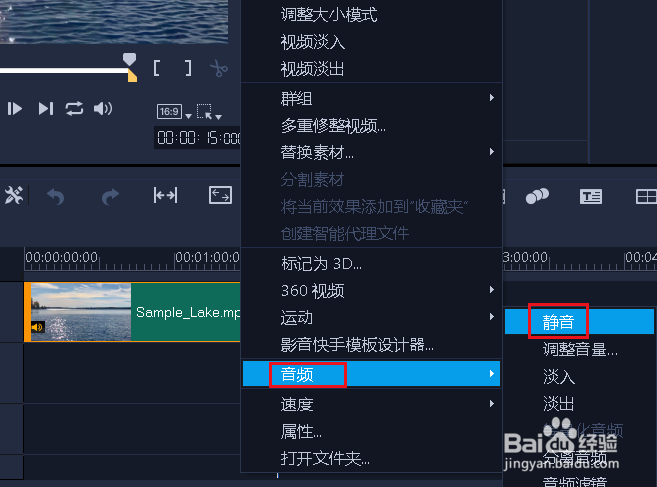Click the scissors split clip icon

pyautogui.click(x=219, y=68)
